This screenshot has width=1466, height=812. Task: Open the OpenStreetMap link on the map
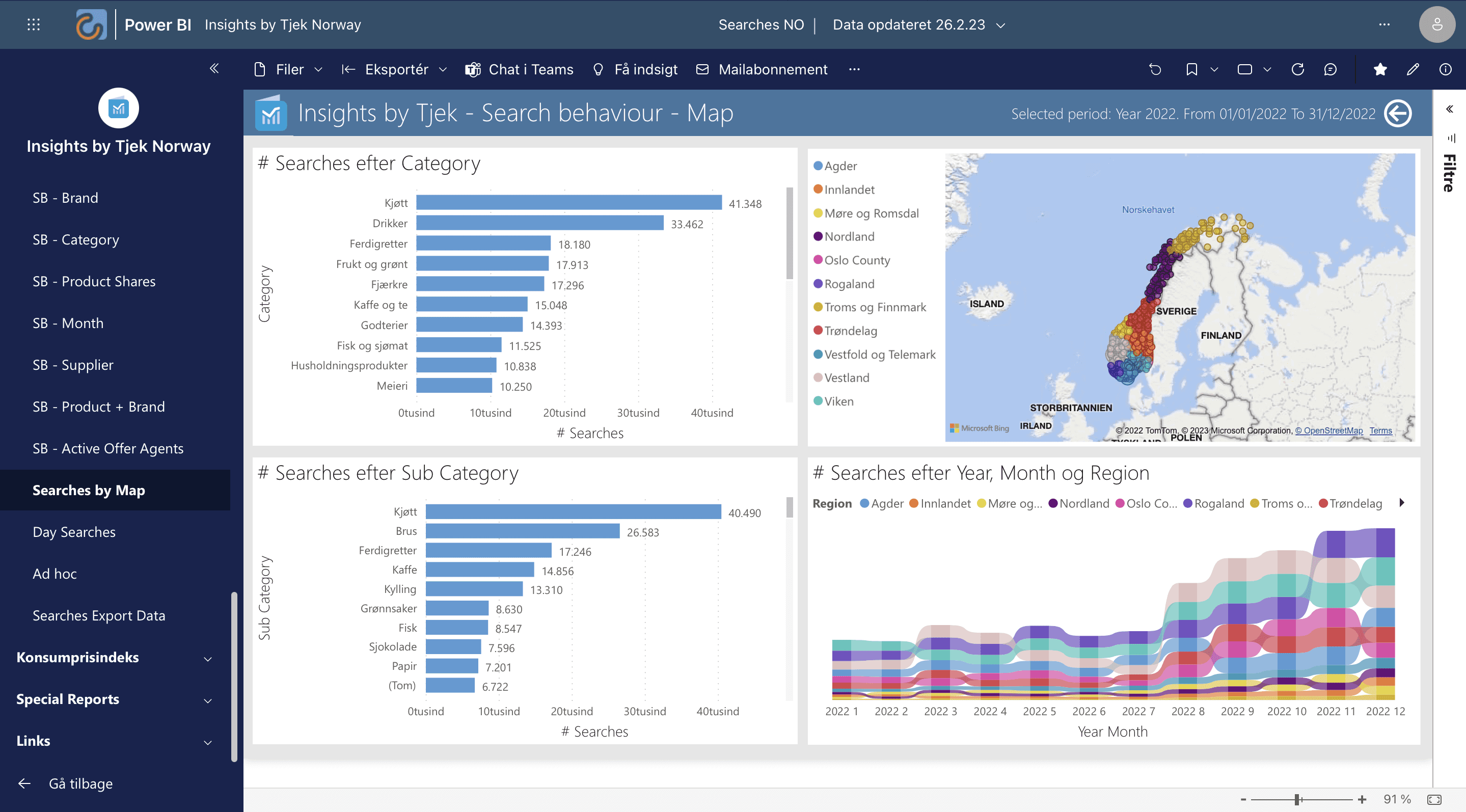coord(1329,431)
